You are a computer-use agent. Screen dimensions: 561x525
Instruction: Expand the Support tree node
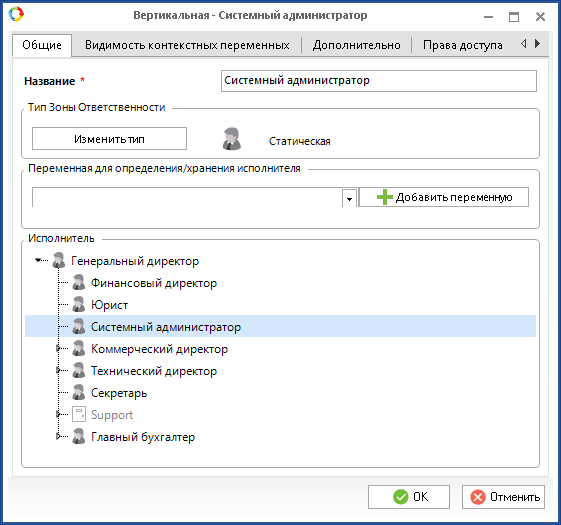click(x=58, y=414)
